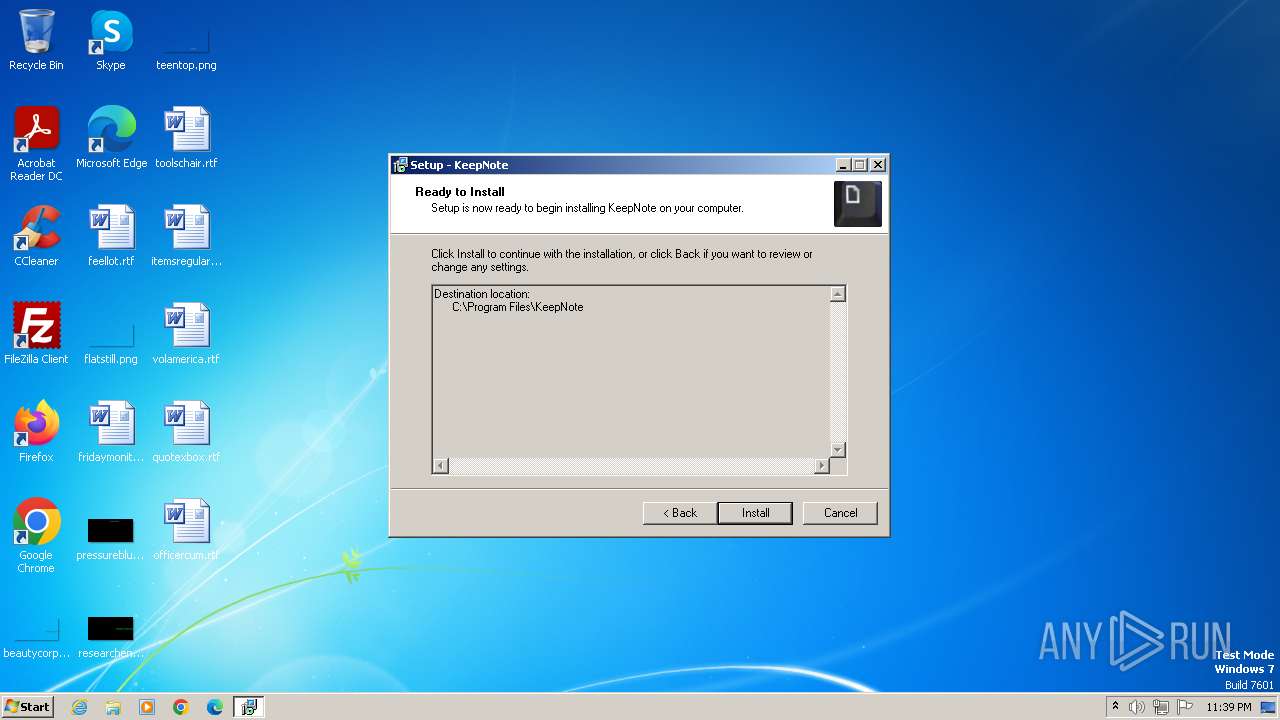Open Windows Media Player taskbar icon
1280x720 pixels.
[x=147, y=707]
